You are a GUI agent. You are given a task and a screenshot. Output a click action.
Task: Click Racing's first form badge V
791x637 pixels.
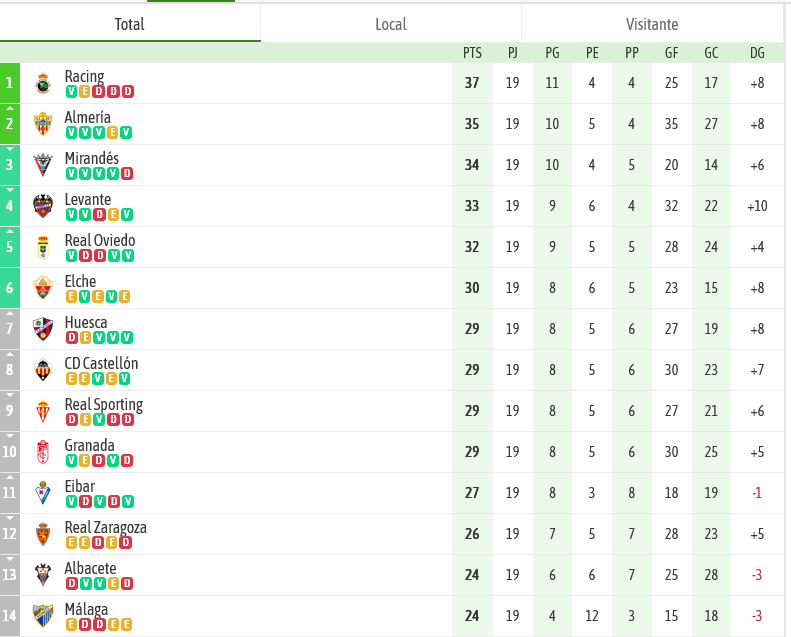click(x=71, y=91)
